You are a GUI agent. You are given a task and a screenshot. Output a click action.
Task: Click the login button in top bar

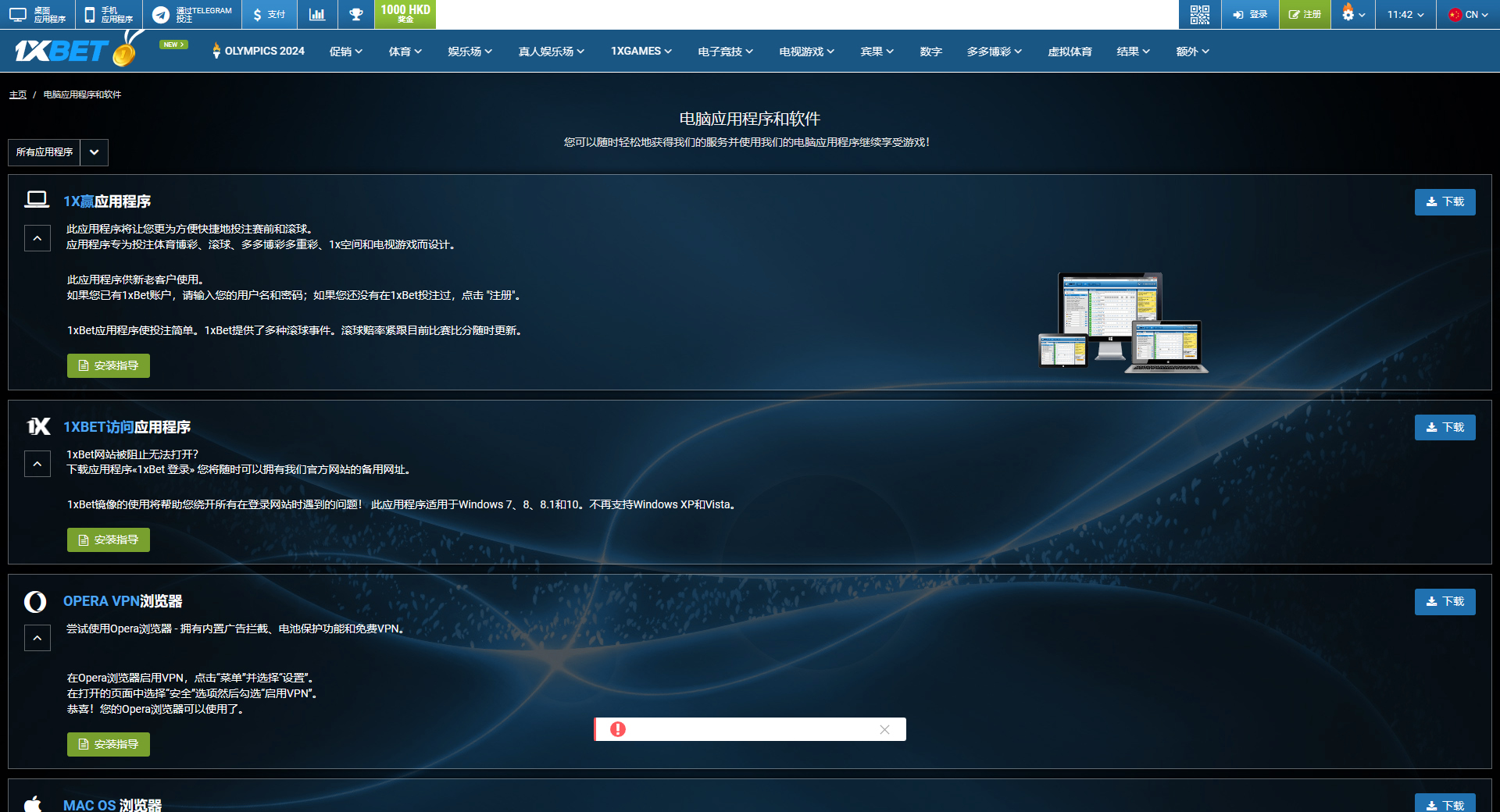pos(1250,14)
